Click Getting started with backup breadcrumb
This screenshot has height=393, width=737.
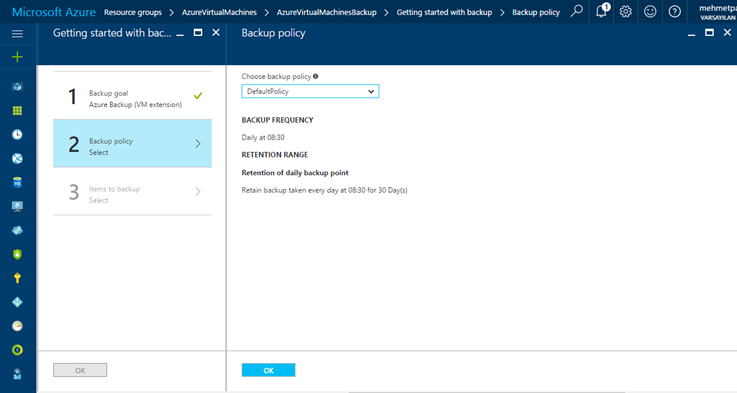[444, 12]
